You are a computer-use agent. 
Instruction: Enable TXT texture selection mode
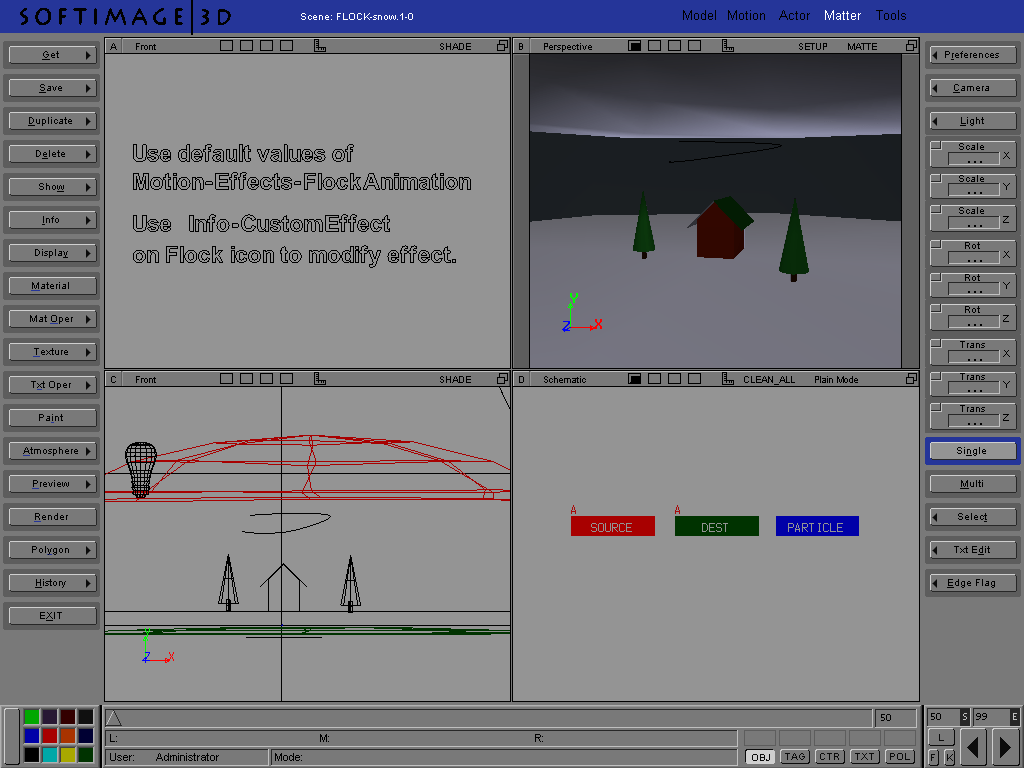864,757
